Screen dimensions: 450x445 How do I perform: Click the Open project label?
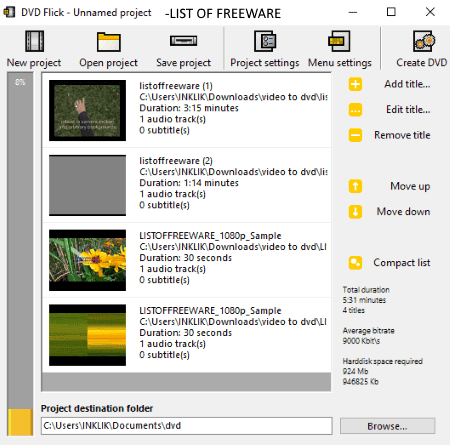[108, 63]
